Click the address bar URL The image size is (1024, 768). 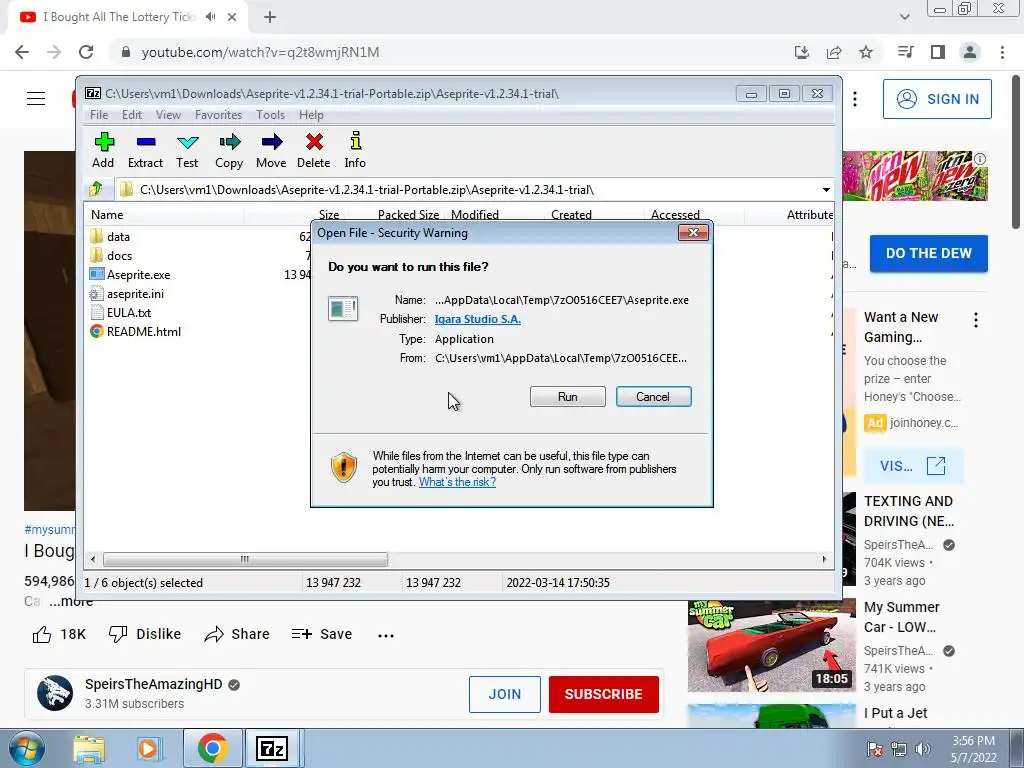[x=260, y=52]
